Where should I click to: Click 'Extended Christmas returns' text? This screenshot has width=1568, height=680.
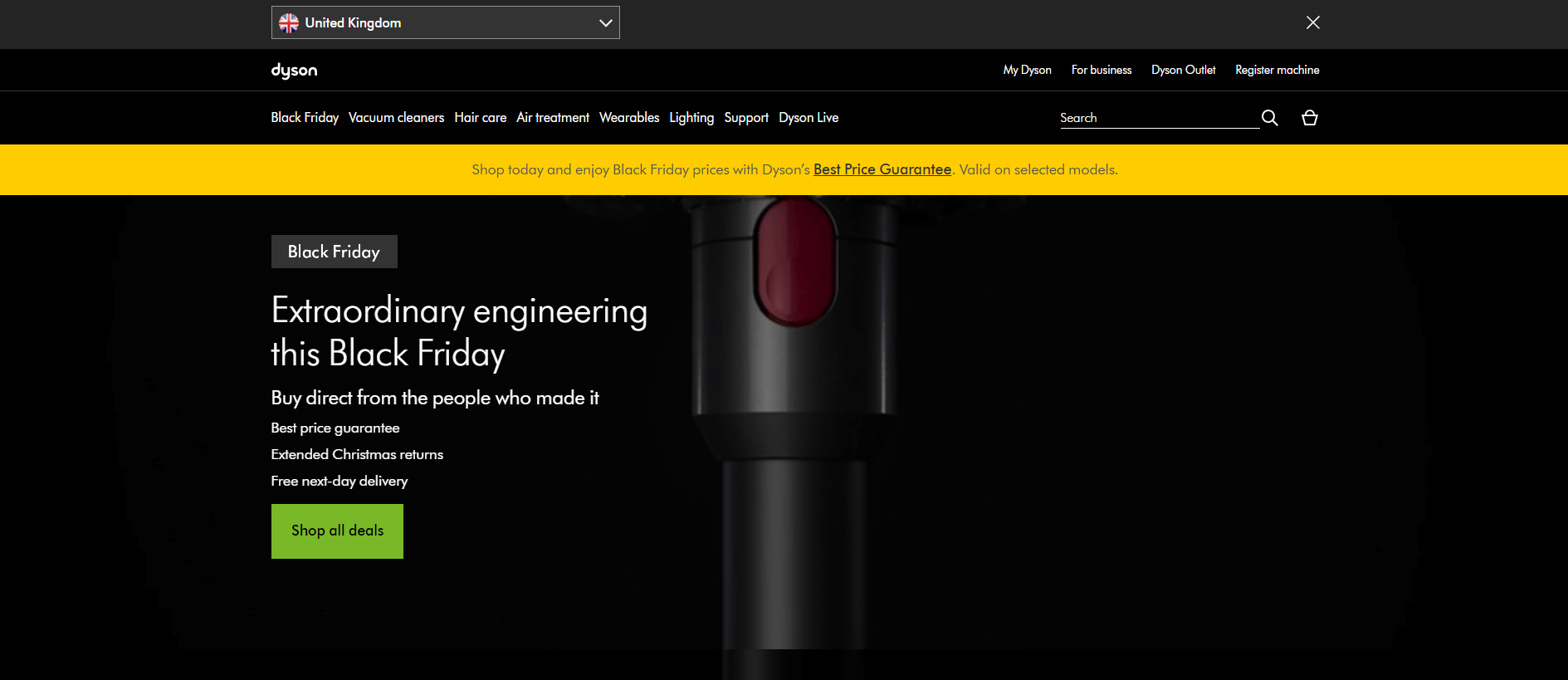[x=357, y=454]
